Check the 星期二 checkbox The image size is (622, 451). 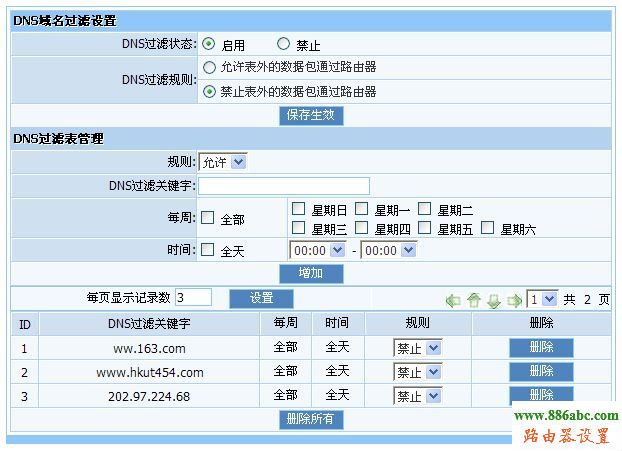424,208
